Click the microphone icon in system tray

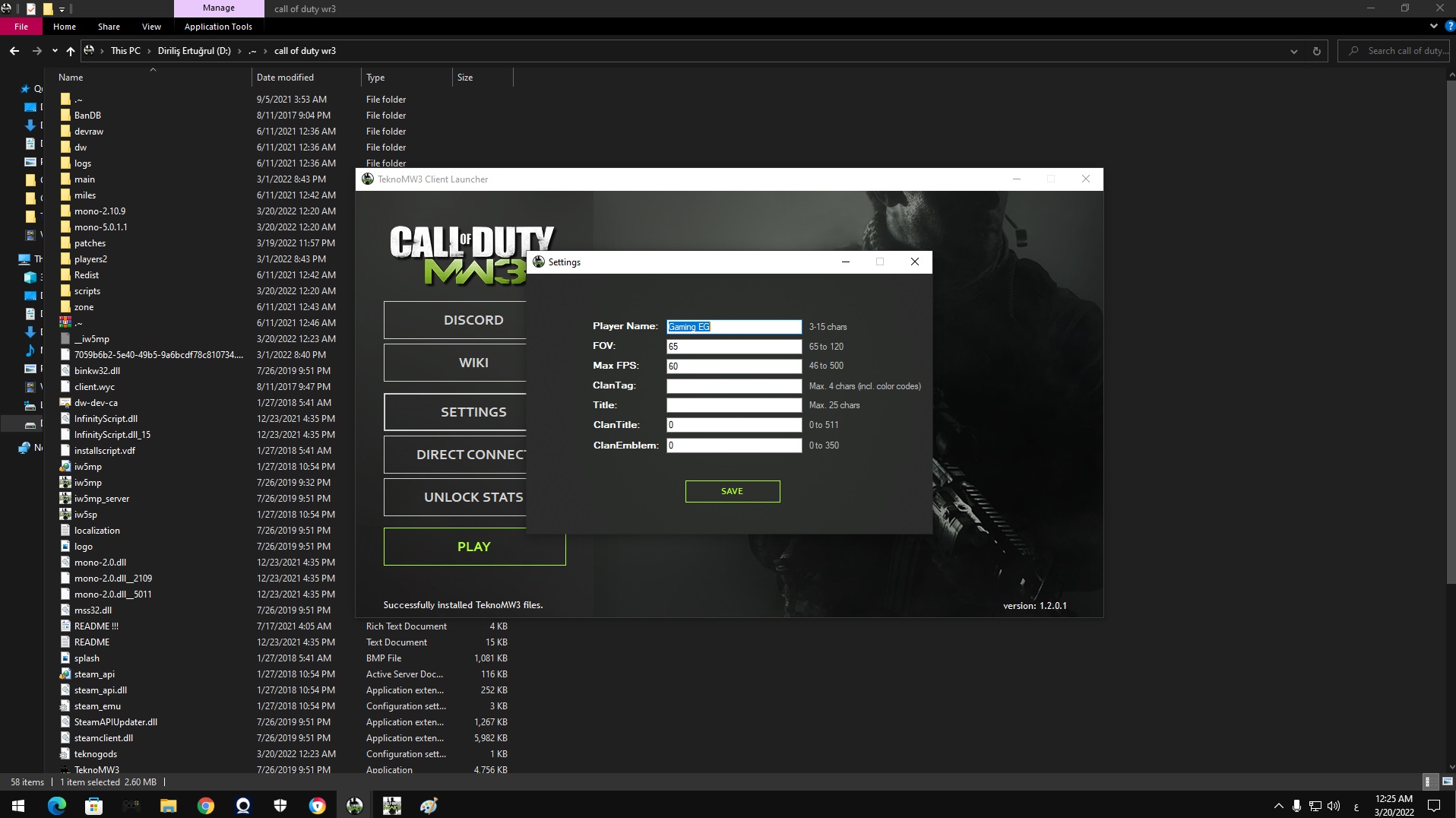(1296, 806)
